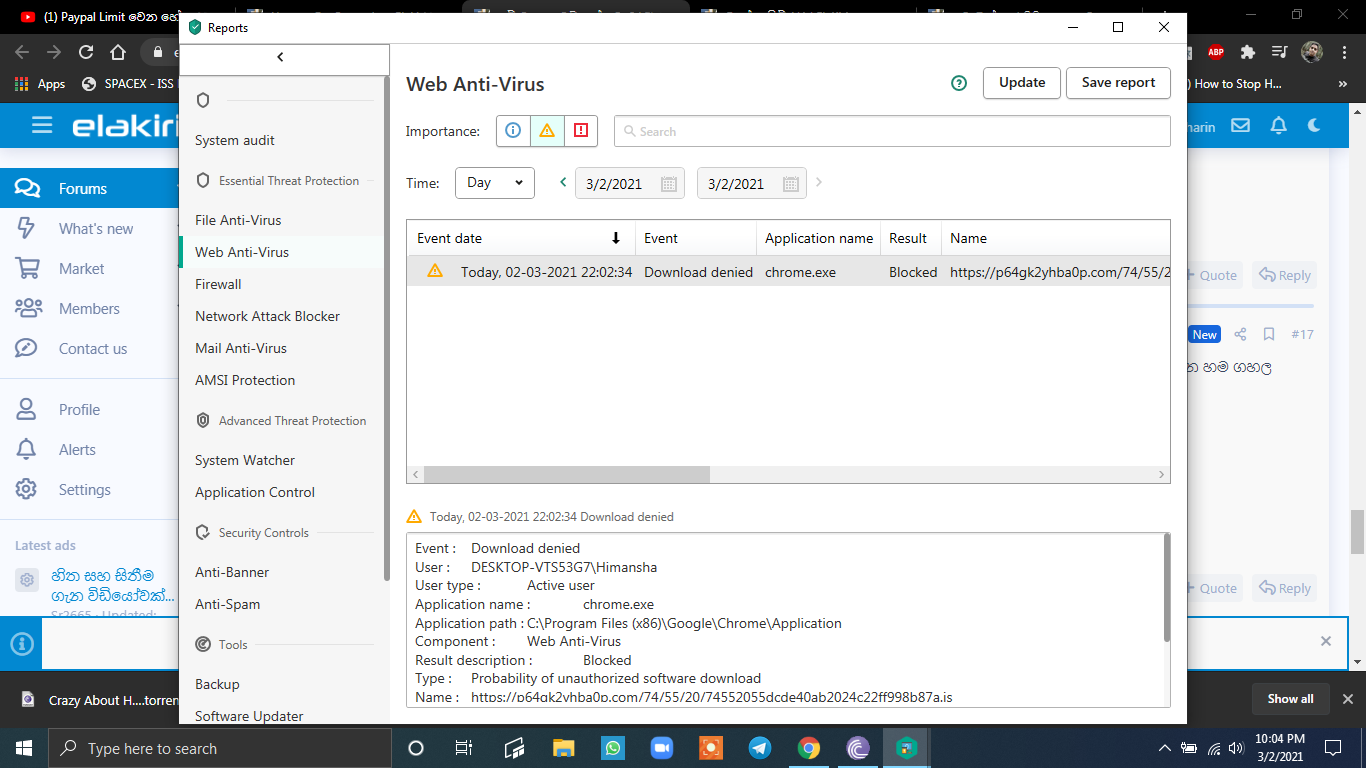Open the start date calendar picker
This screenshot has height=768, width=1366.
pyautogui.click(x=669, y=184)
